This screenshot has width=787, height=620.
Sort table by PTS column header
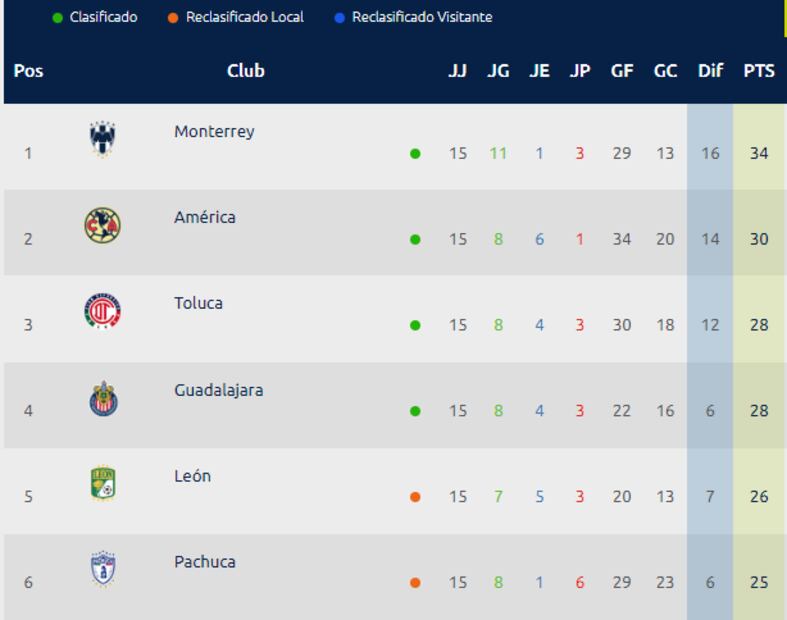pyautogui.click(x=759, y=71)
